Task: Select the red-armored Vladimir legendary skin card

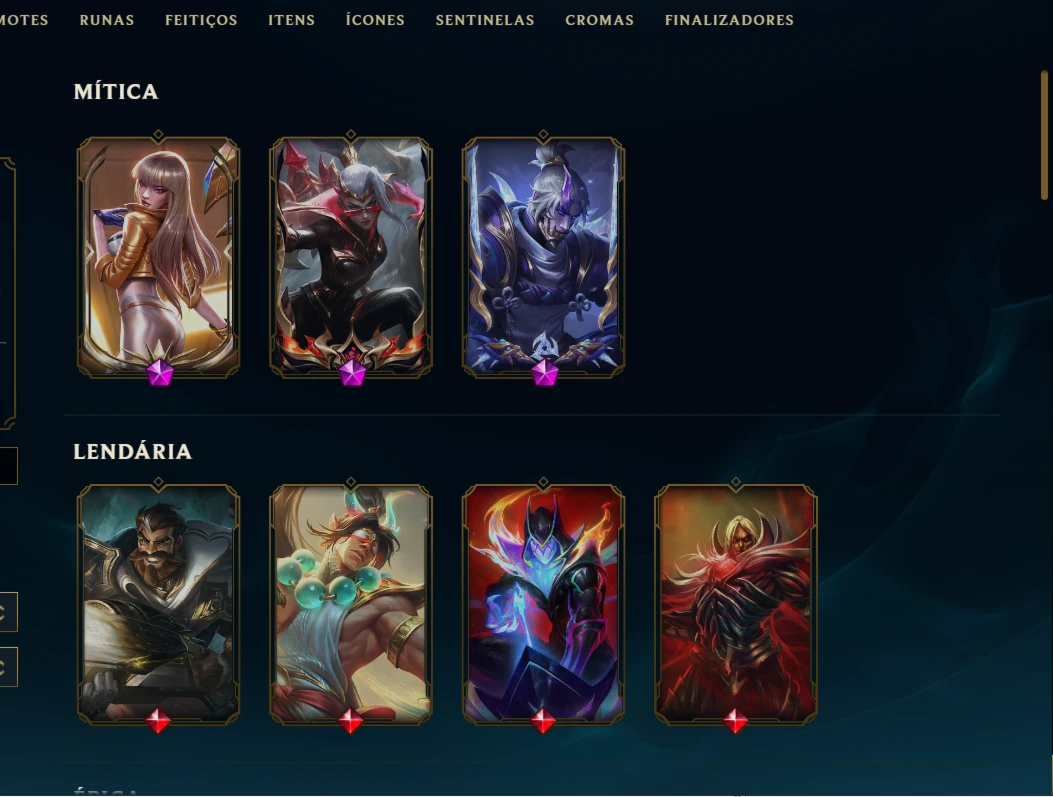Action: click(736, 604)
